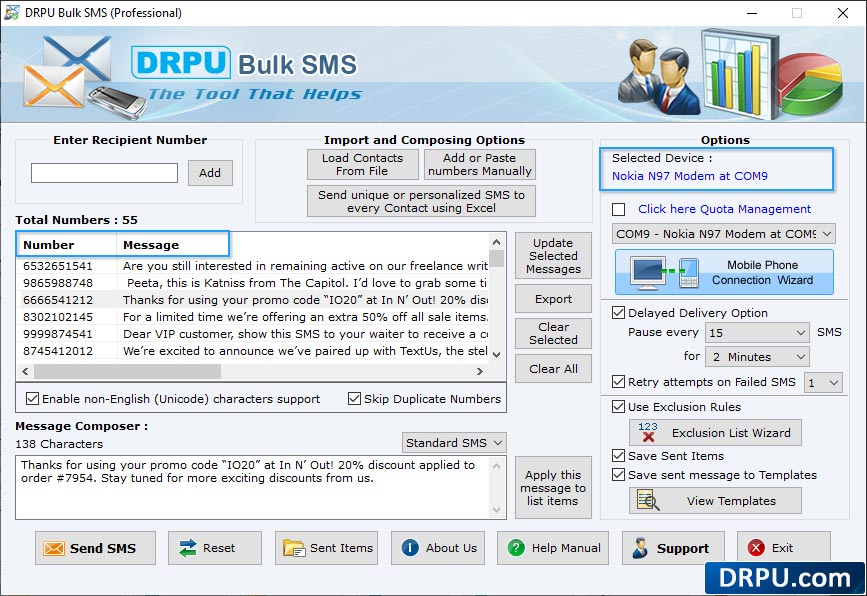Click Add or Paste numbers Manually

(479, 164)
